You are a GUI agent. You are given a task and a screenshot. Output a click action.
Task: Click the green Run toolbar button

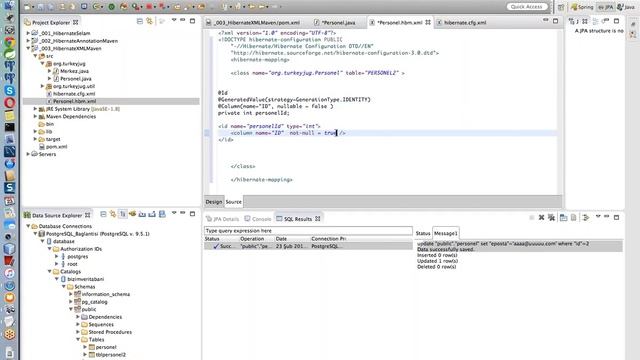(x=111, y=7)
